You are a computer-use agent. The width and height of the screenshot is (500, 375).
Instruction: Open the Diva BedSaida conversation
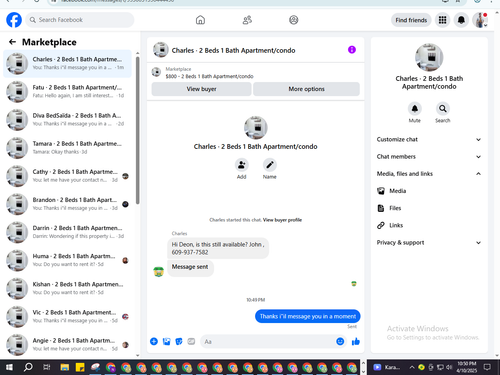click(67, 120)
